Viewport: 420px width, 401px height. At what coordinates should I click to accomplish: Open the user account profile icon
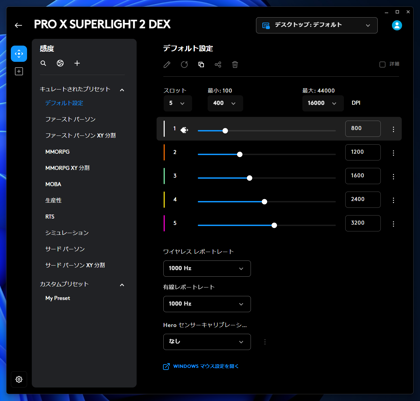point(397,25)
